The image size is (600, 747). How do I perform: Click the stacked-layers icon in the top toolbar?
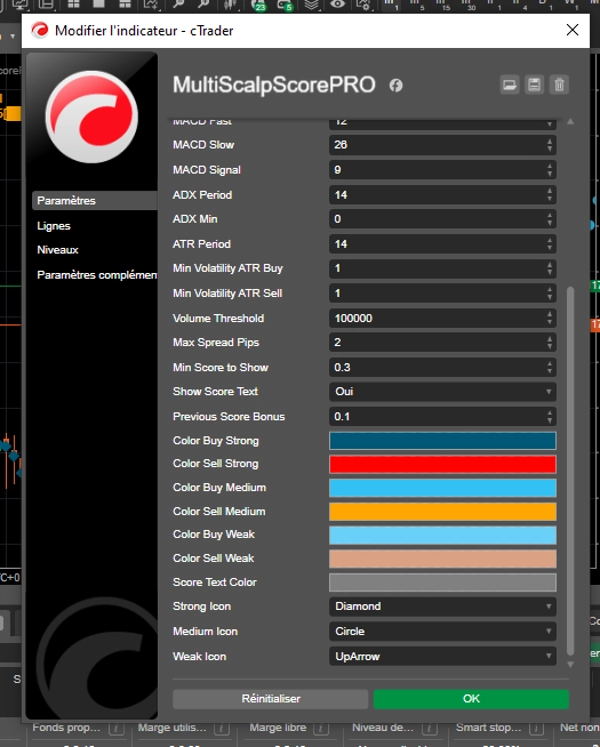(311, 5)
